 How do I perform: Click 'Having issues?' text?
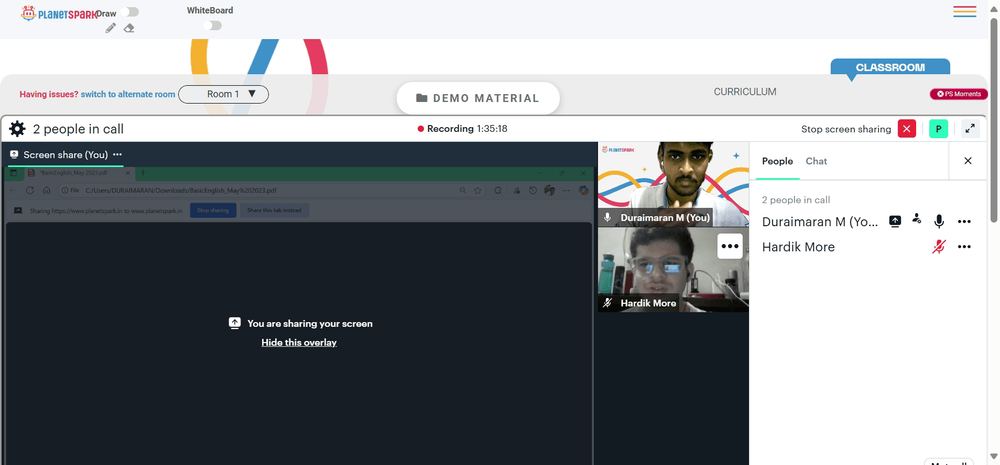point(49,94)
